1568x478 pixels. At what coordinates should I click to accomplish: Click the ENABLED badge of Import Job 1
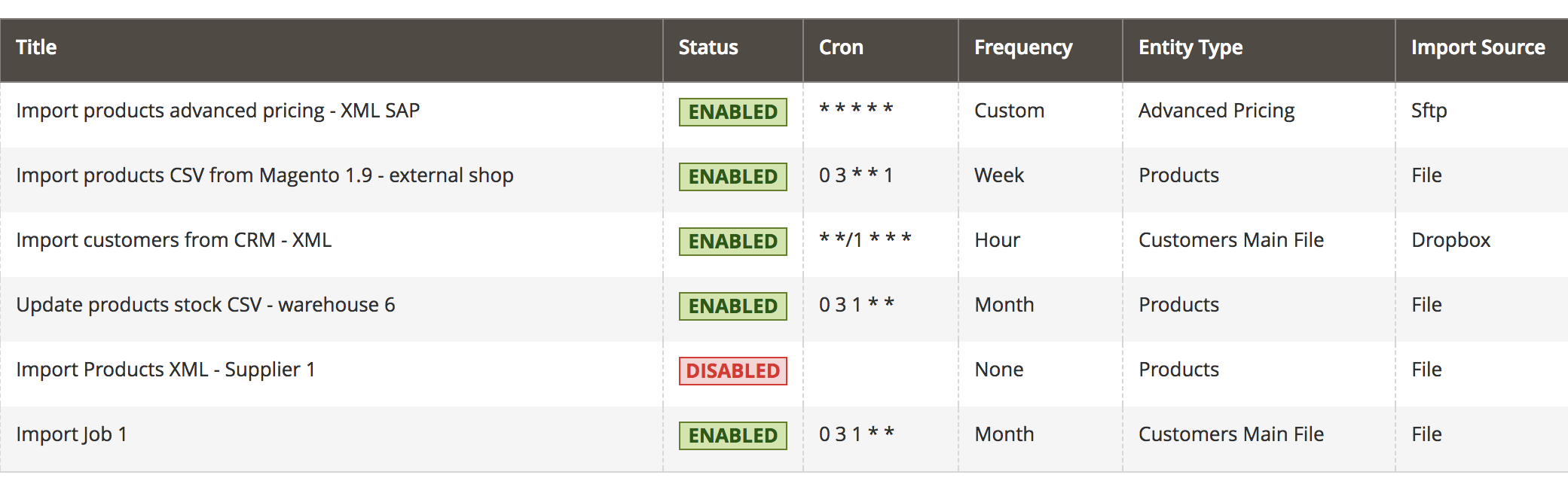733,436
